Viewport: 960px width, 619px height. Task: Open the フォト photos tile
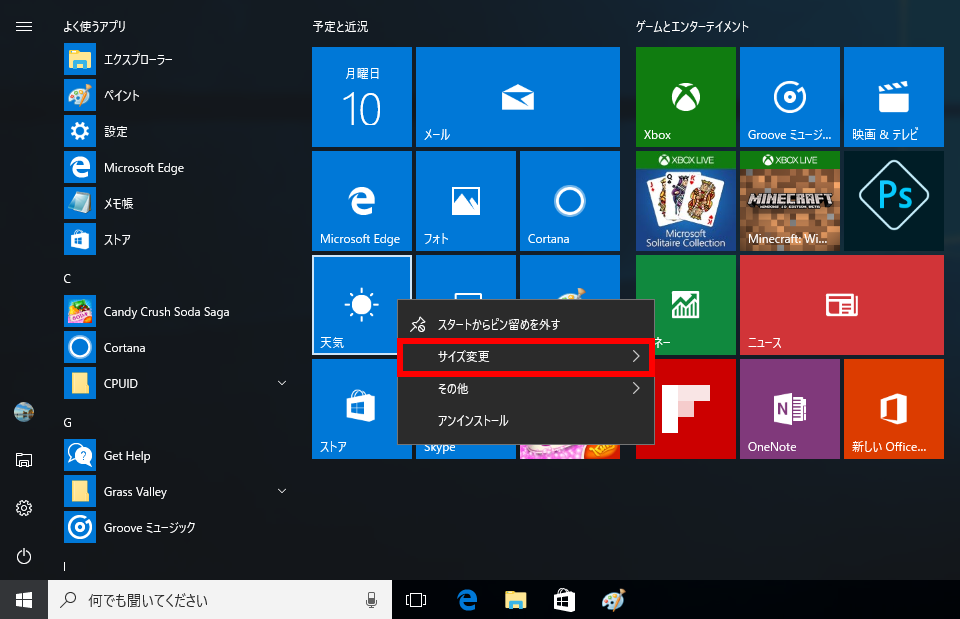(x=466, y=201)
